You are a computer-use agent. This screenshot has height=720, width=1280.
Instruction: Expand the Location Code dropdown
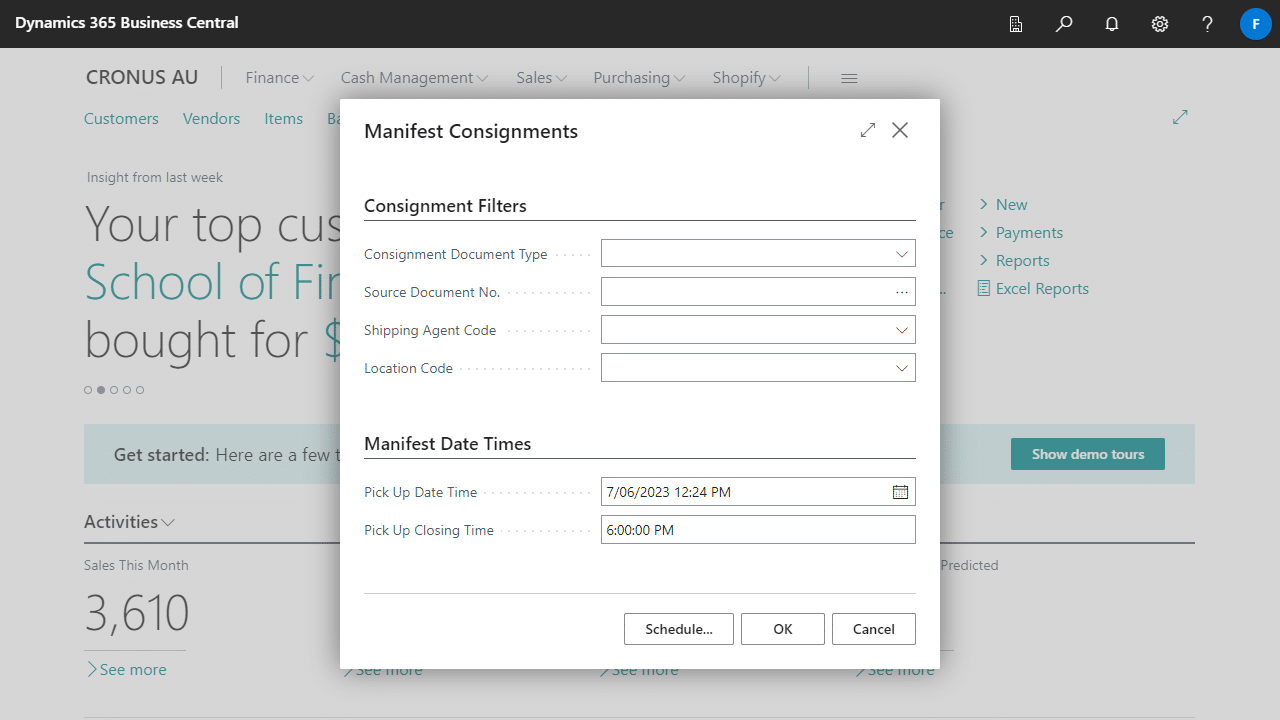pos(902,368)
